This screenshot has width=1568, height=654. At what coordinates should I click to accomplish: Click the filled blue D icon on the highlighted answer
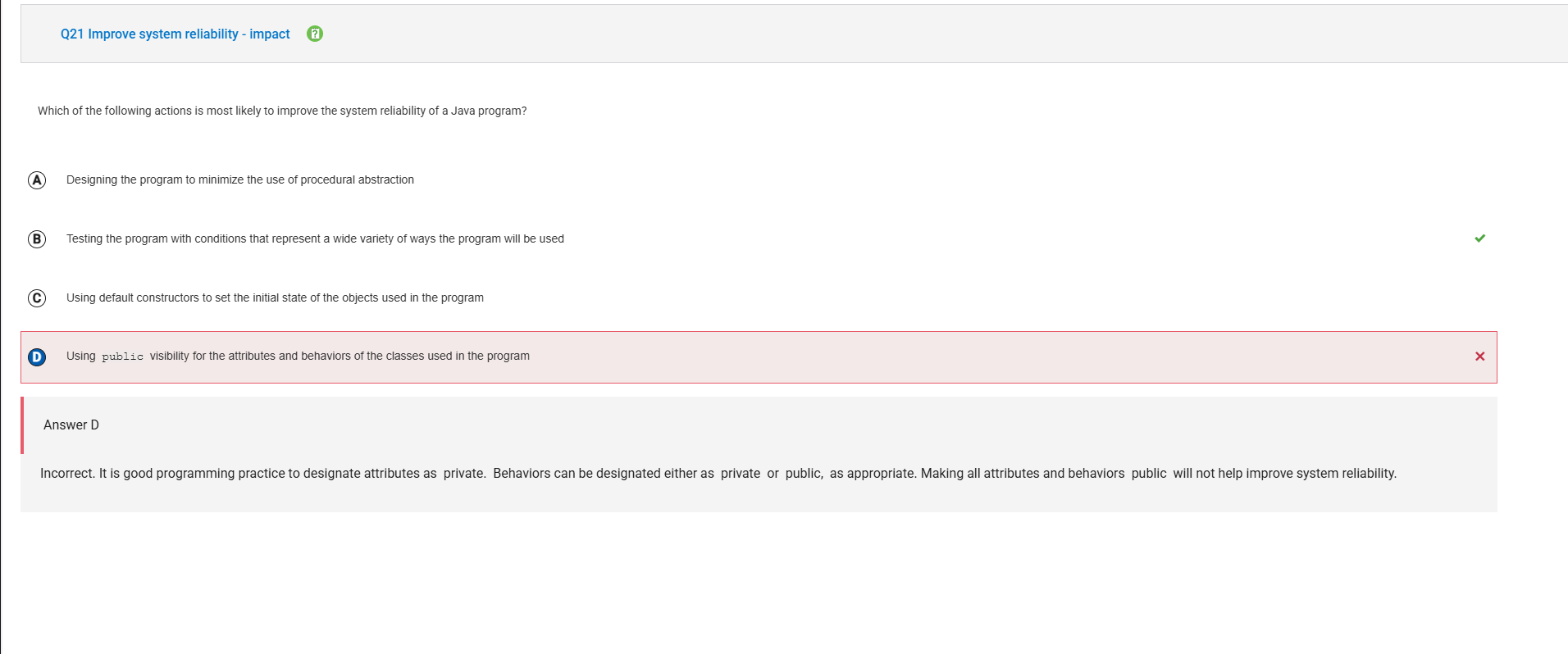pos(36,357)
